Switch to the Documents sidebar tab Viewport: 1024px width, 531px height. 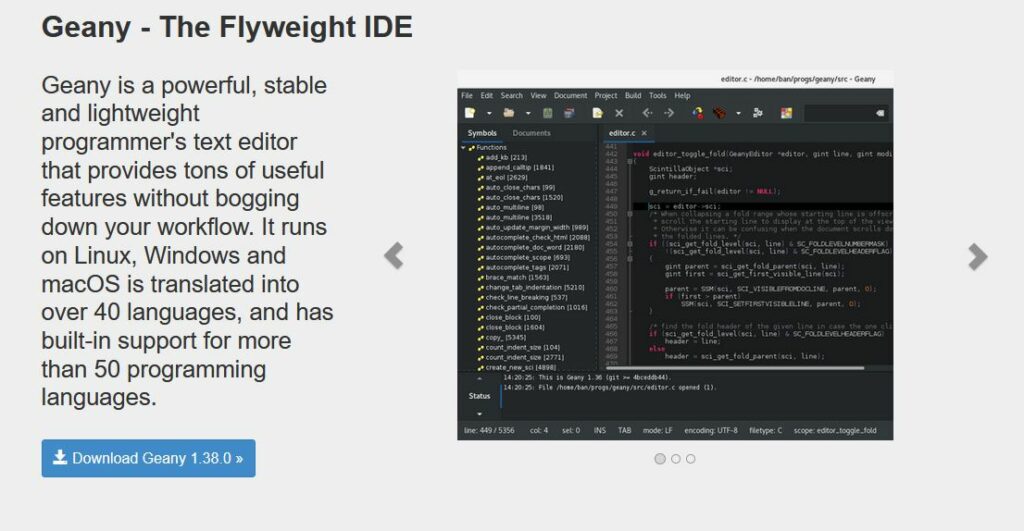pos(531,133)
